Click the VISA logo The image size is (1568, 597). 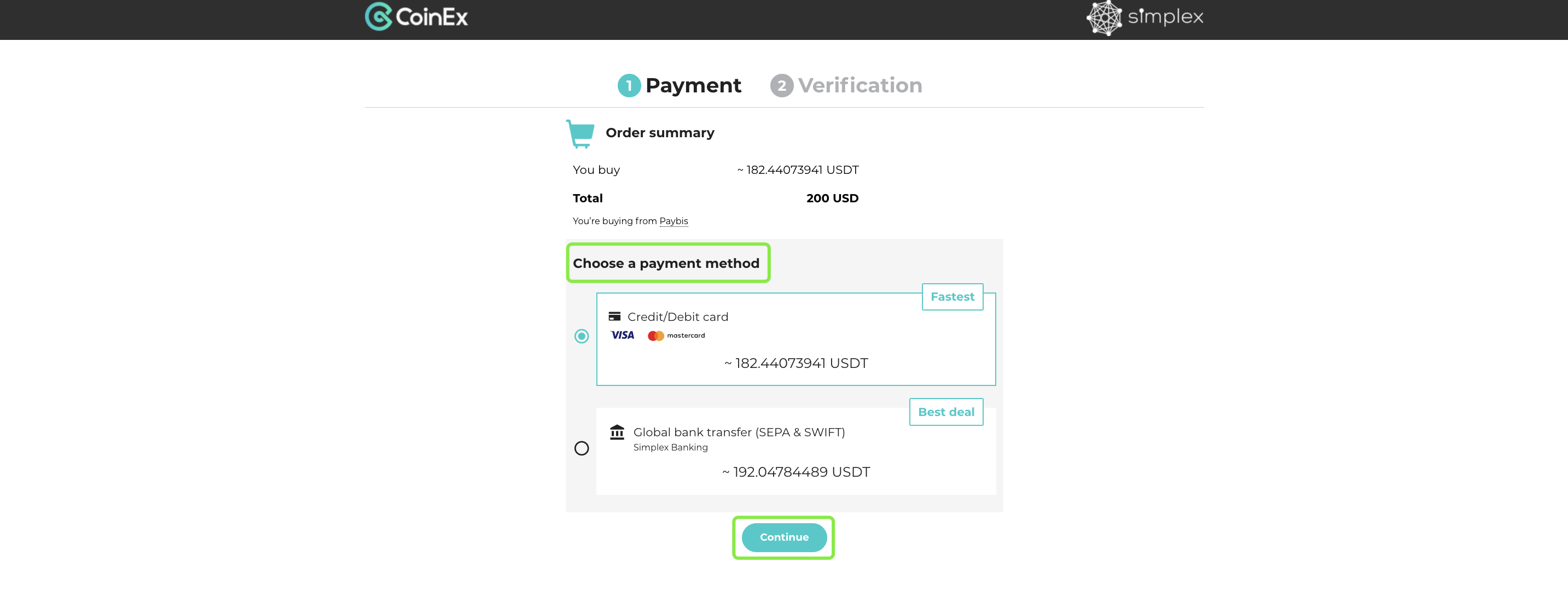pyautogui.click(x=622, y=335)
